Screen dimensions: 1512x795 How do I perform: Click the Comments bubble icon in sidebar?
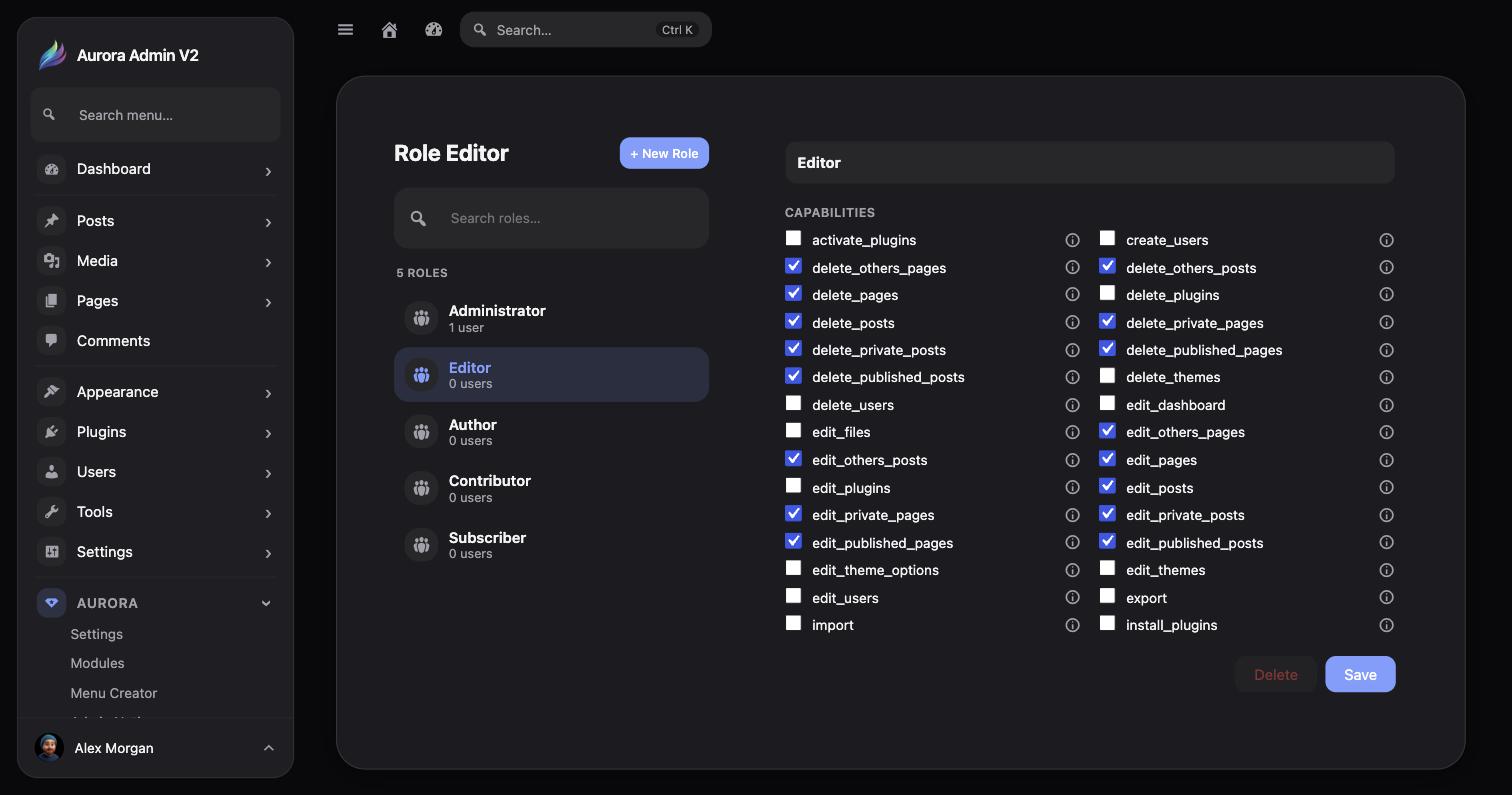pyautogui.click(x=52, y=341)
